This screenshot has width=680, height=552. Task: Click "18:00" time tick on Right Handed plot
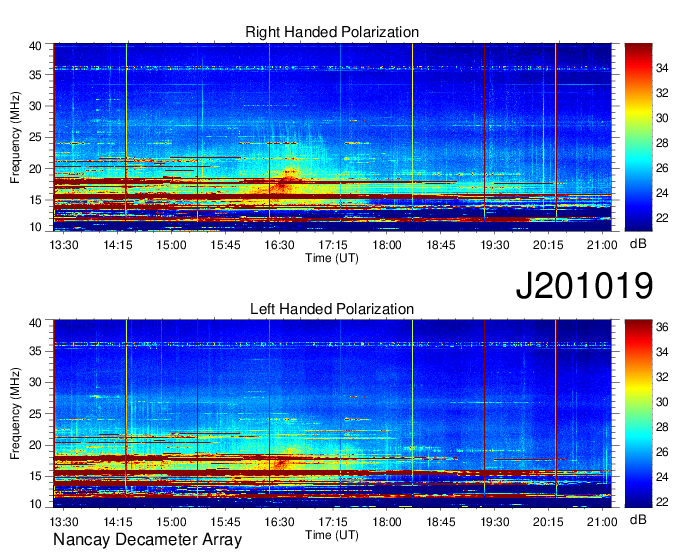[387, 245]
